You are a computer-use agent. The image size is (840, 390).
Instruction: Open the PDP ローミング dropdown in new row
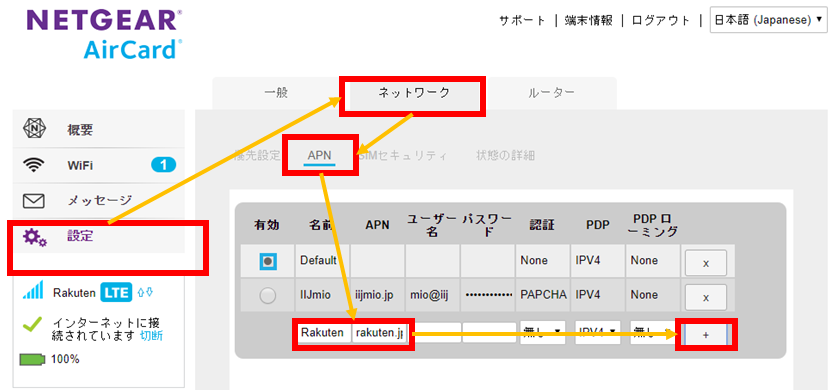tap(652, 333)
